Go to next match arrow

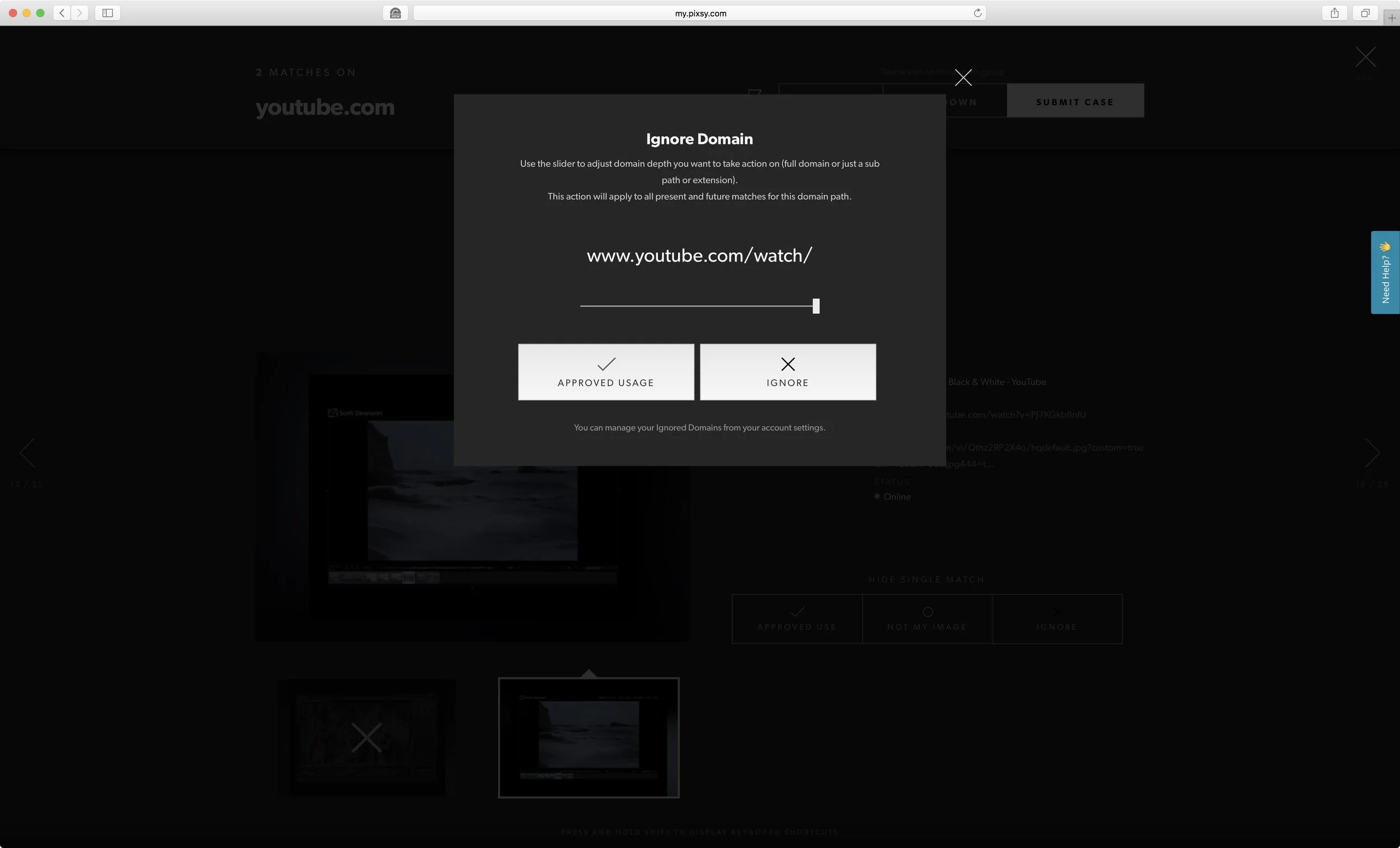coord(1372,453)
